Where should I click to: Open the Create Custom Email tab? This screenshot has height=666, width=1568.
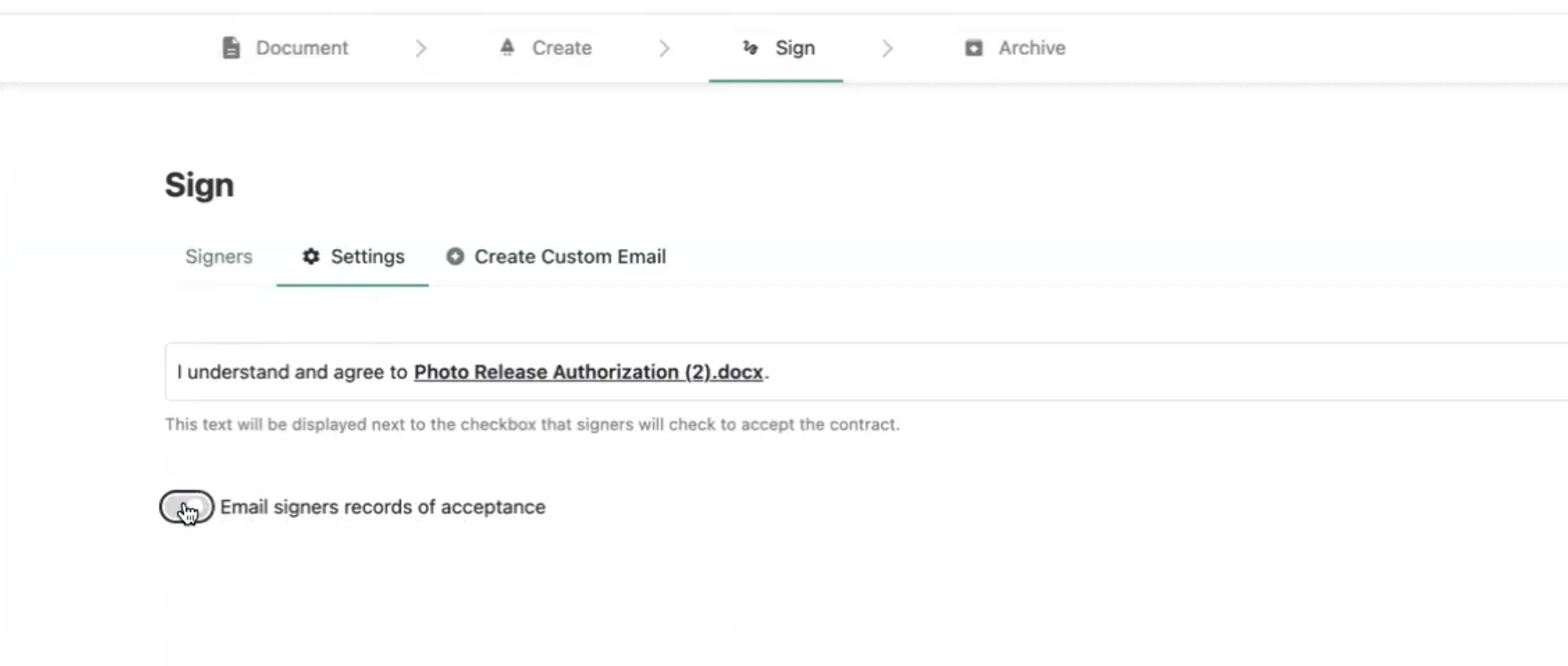pos(570,256)
